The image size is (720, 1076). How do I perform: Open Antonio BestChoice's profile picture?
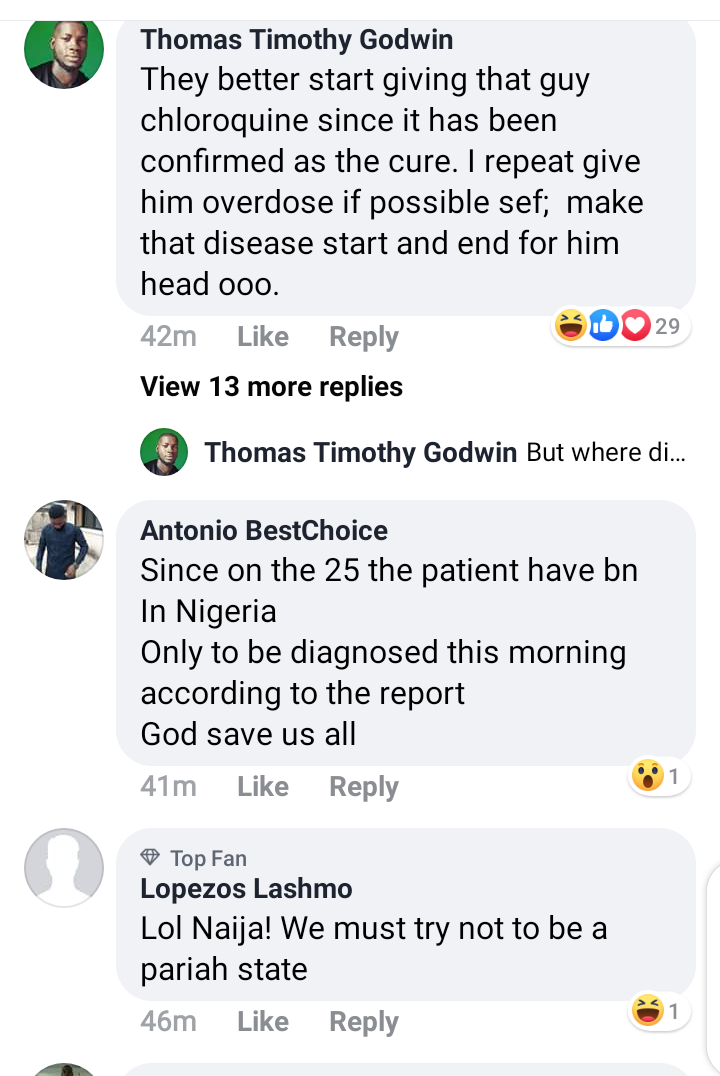click(64, 540)
